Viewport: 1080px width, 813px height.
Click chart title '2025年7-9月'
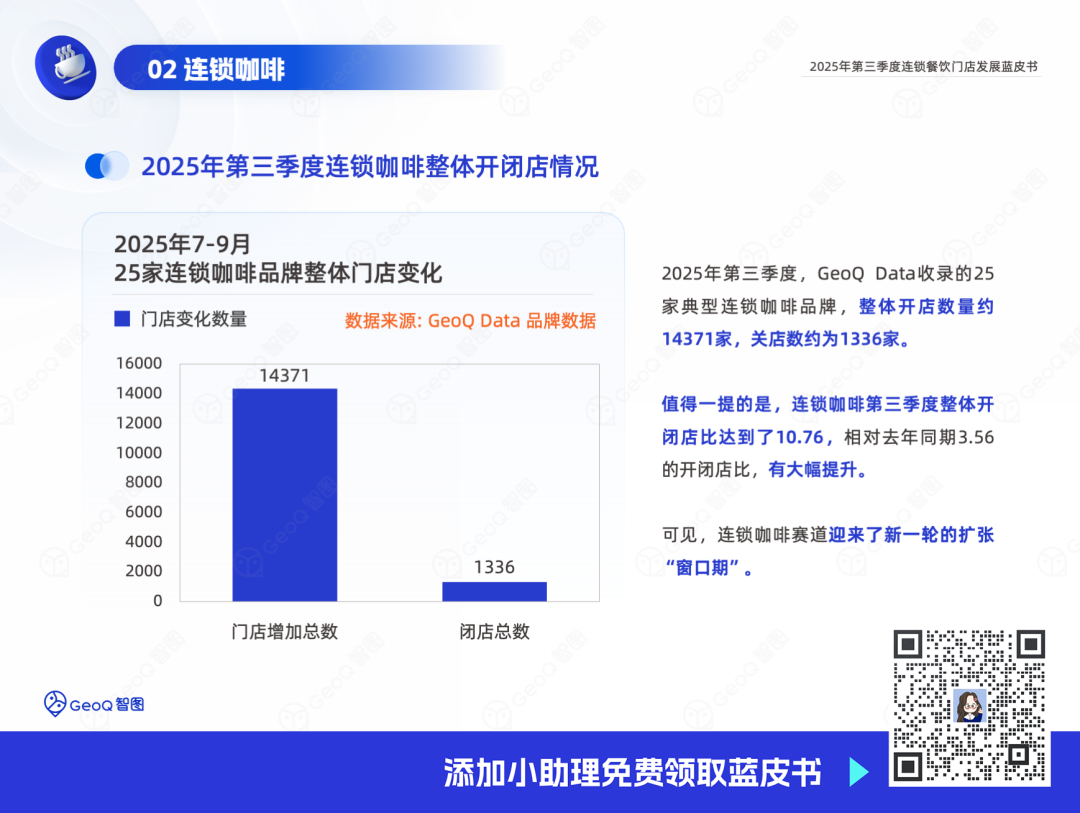click(x=183, y=244)
